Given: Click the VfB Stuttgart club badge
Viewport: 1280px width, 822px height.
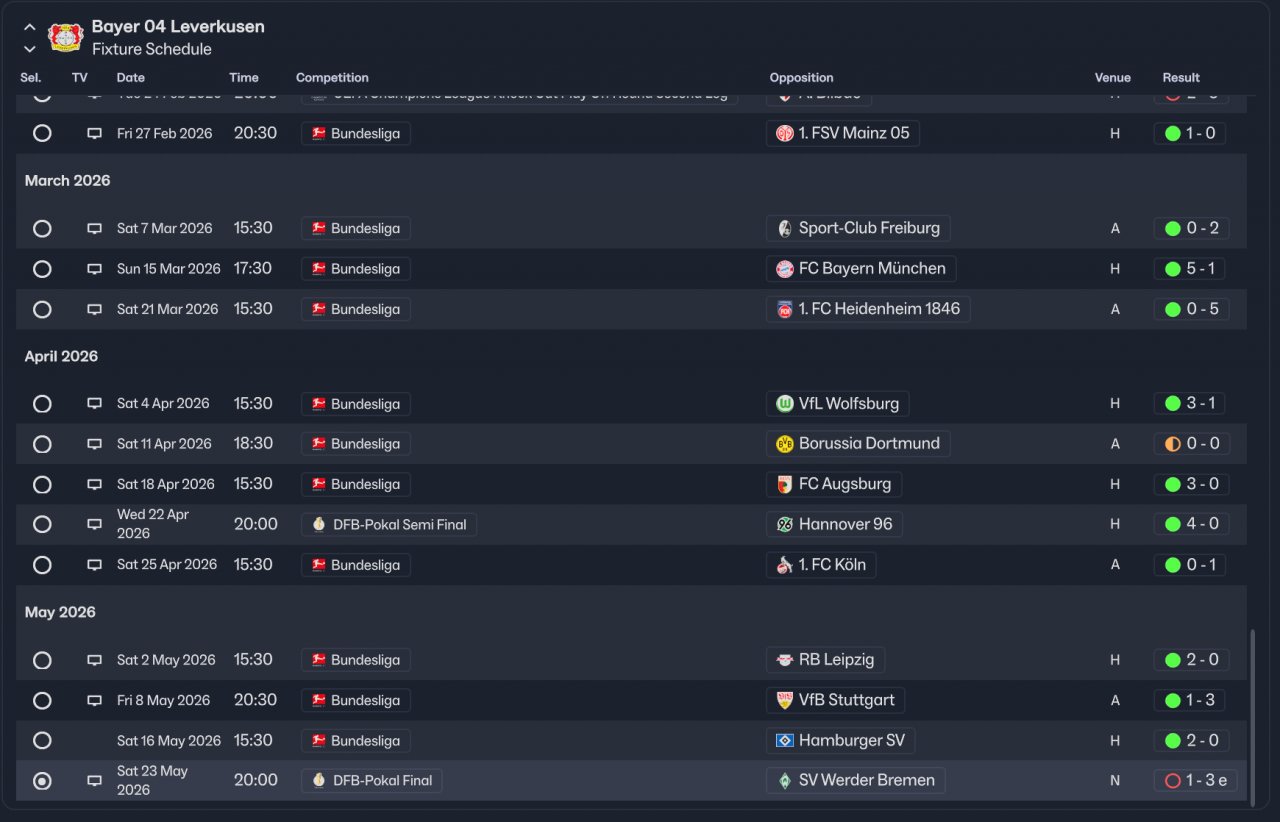Looking at the screenshot, I should 785,700.
